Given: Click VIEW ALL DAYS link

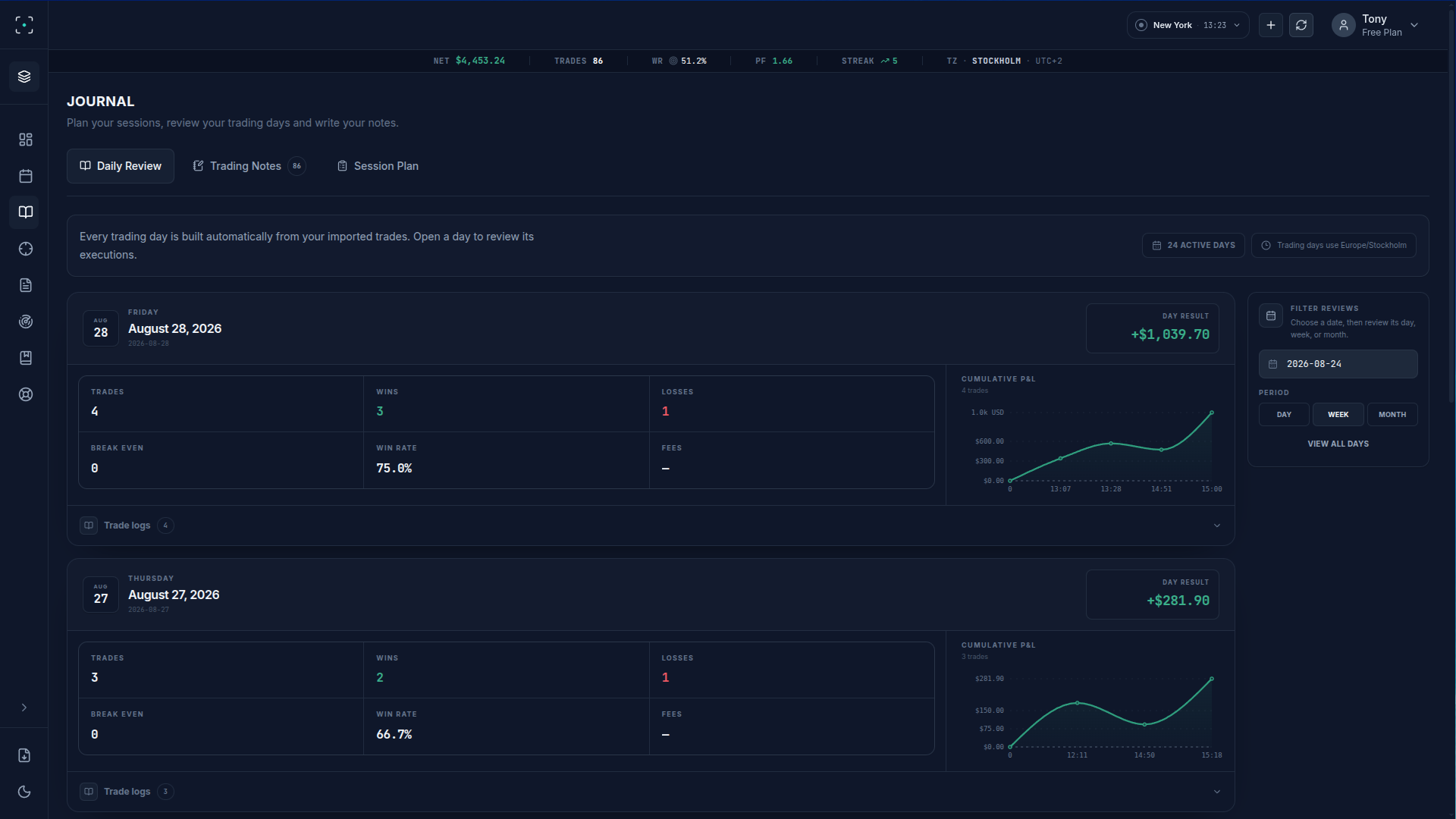Looking at the screenshot, I should 1338,444.
